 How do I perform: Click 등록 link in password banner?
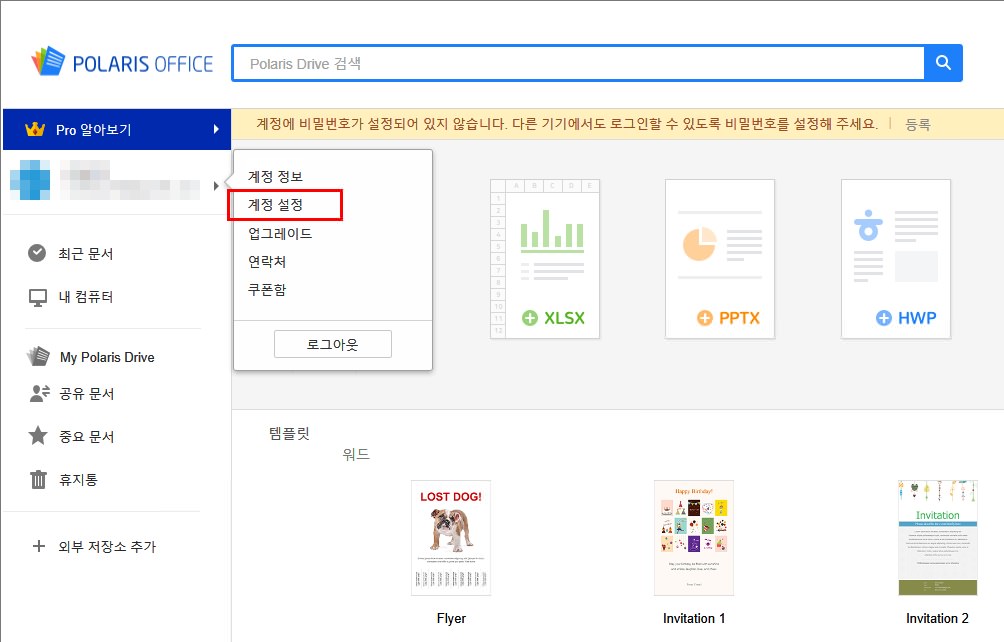click(x=918, y=124)
